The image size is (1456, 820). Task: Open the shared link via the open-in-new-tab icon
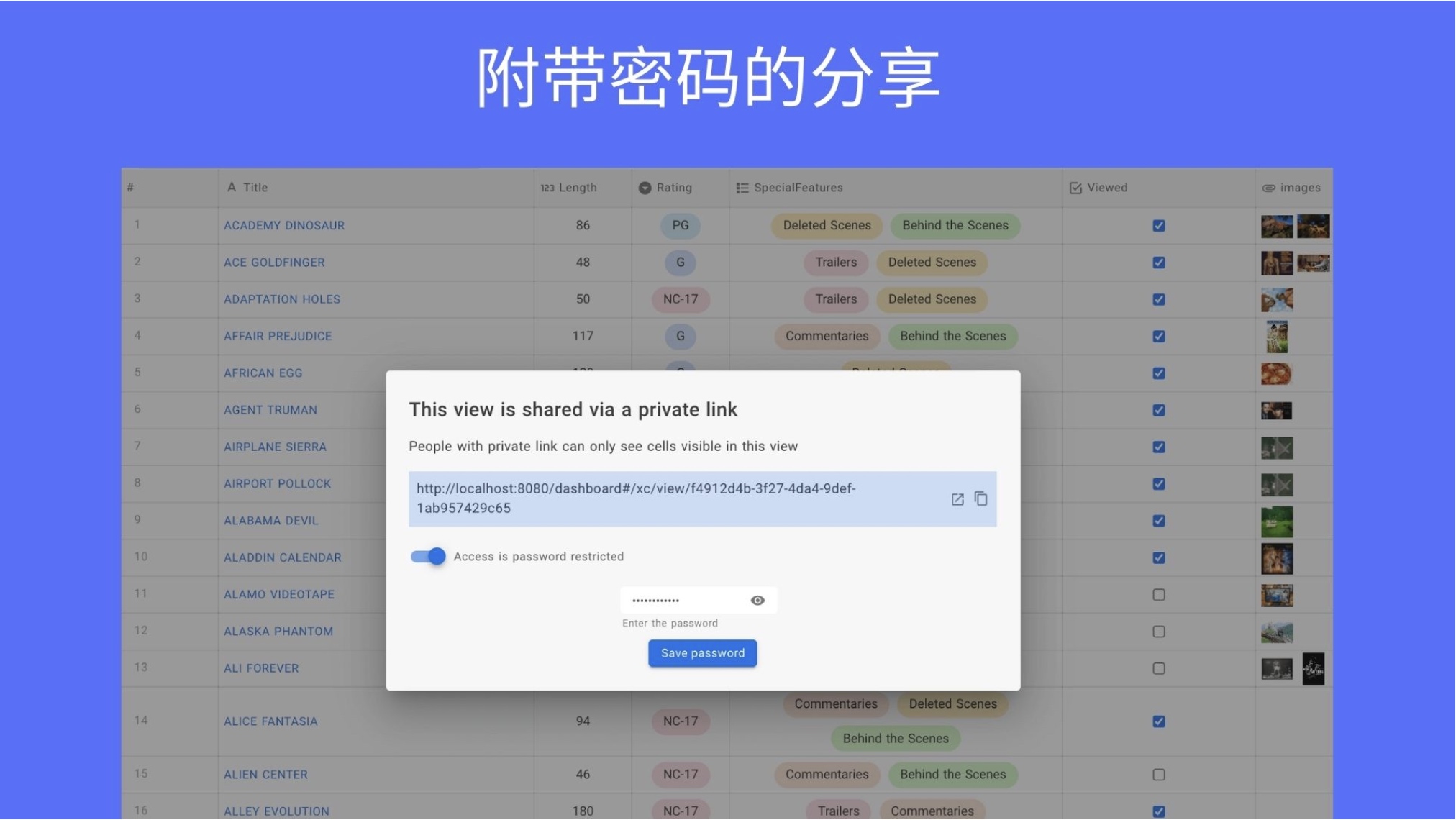click(x=957, y=498)
